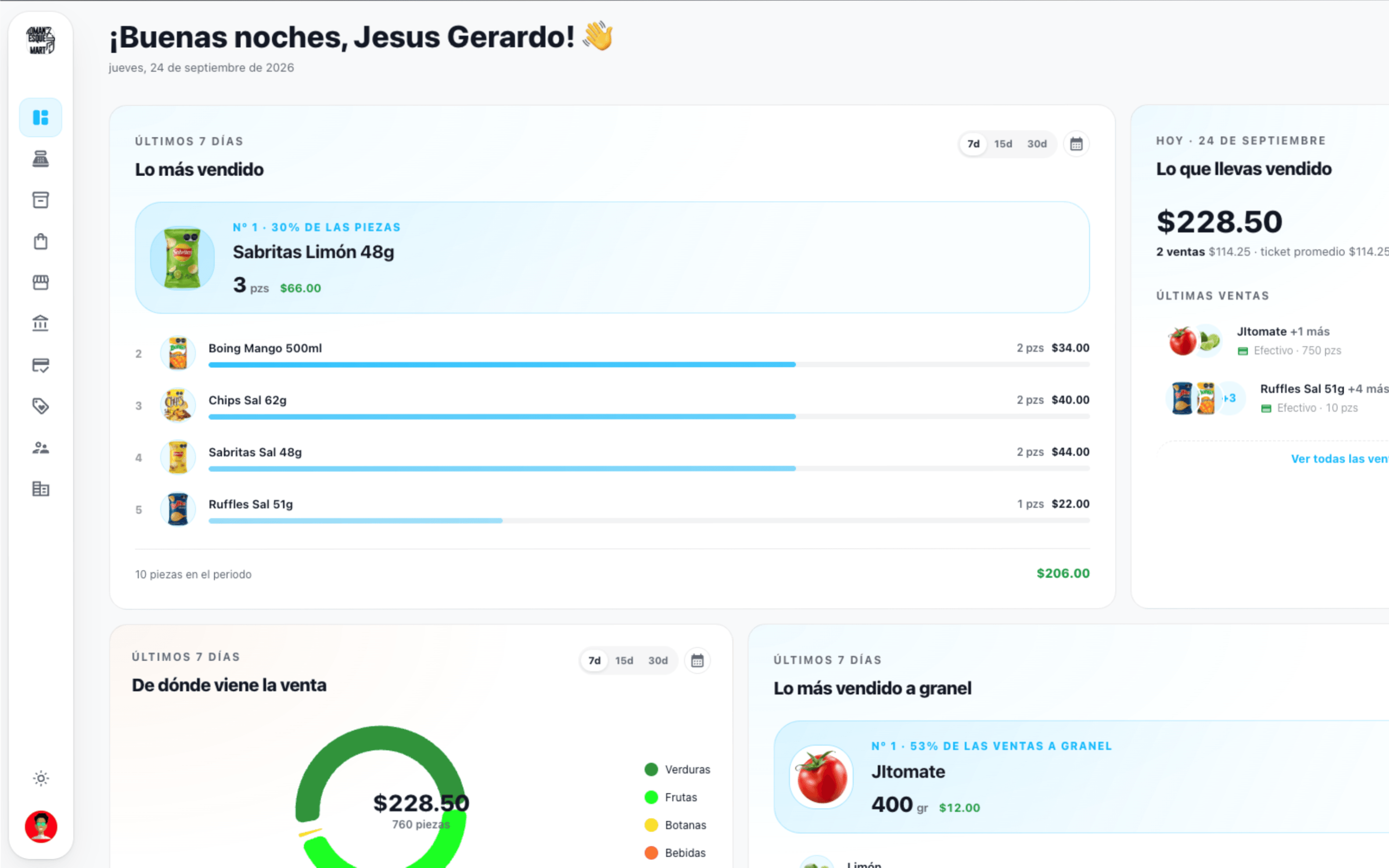Open calendar picker in De dónde viene la venta
The image size is (1389, 868).
coord(697,661)
